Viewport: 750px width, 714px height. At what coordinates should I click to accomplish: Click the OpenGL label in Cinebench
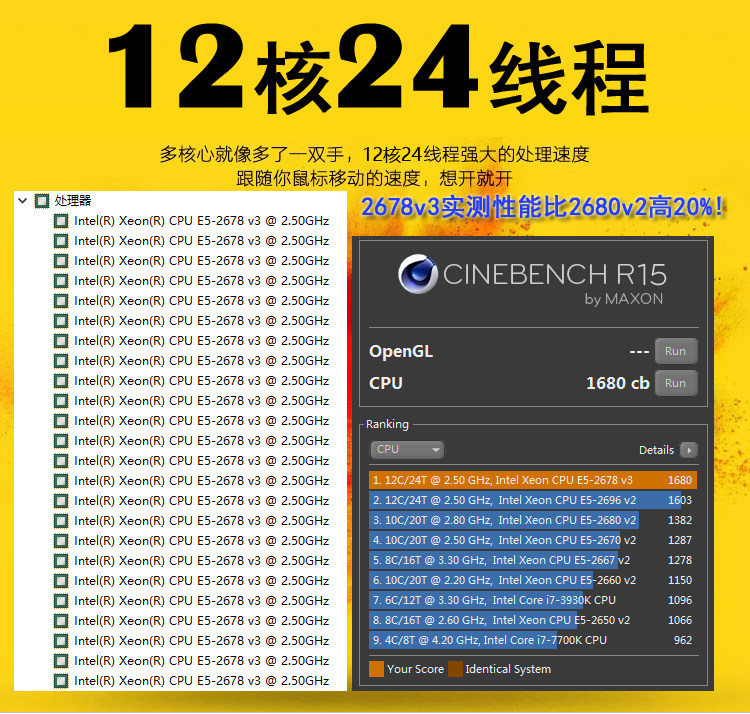pyautogui.click(x=401, y=352)
